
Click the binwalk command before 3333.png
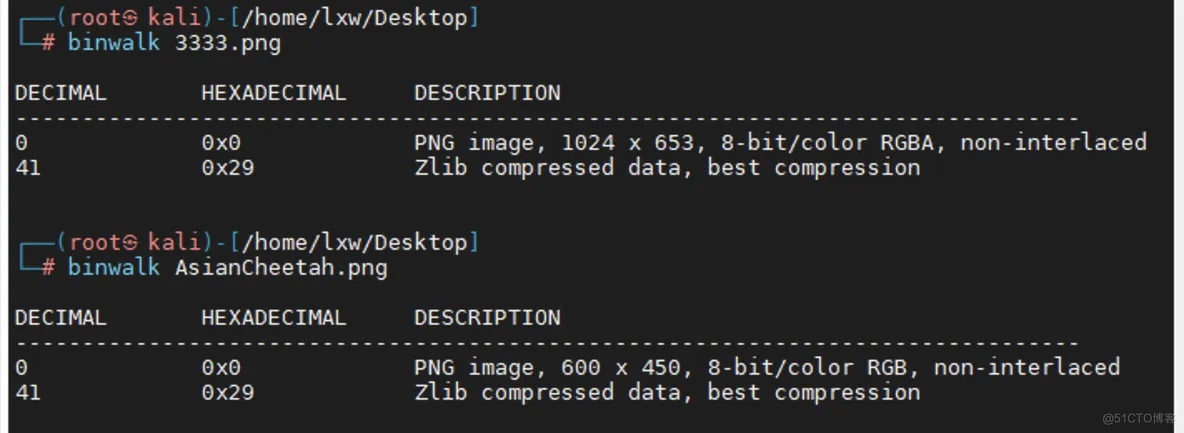tap(113, 43)
